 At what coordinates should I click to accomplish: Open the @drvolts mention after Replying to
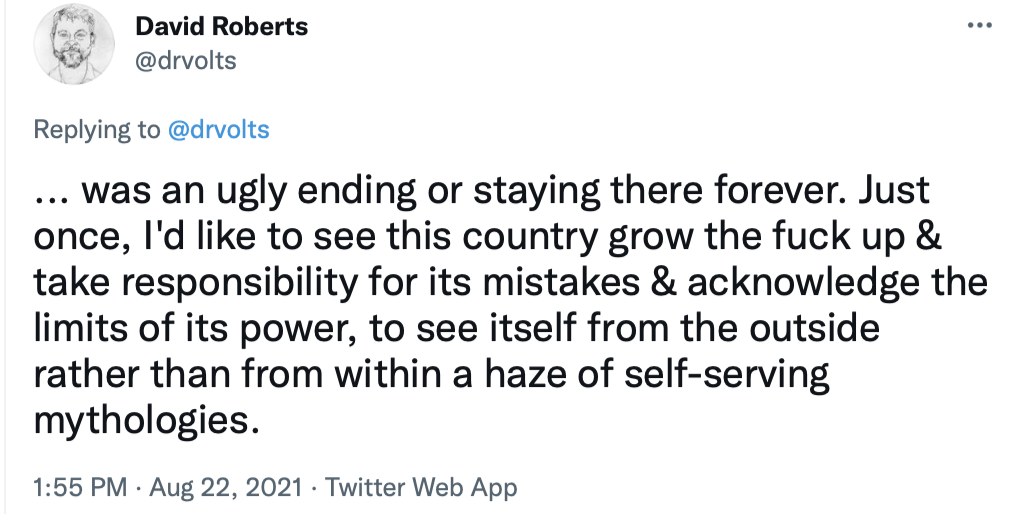point(216,130)
